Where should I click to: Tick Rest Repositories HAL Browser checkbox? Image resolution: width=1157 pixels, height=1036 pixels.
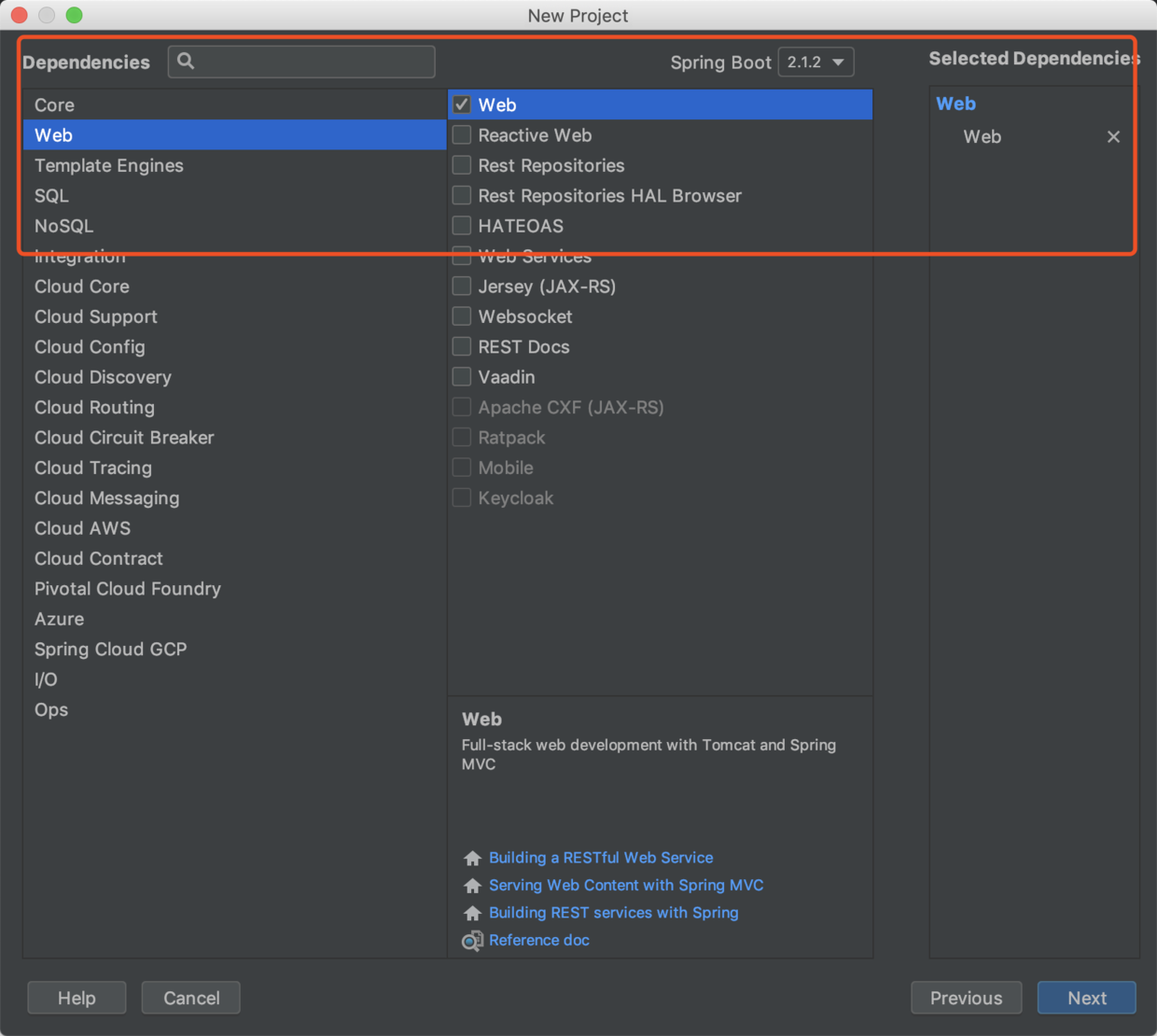(x=462, y=196)
